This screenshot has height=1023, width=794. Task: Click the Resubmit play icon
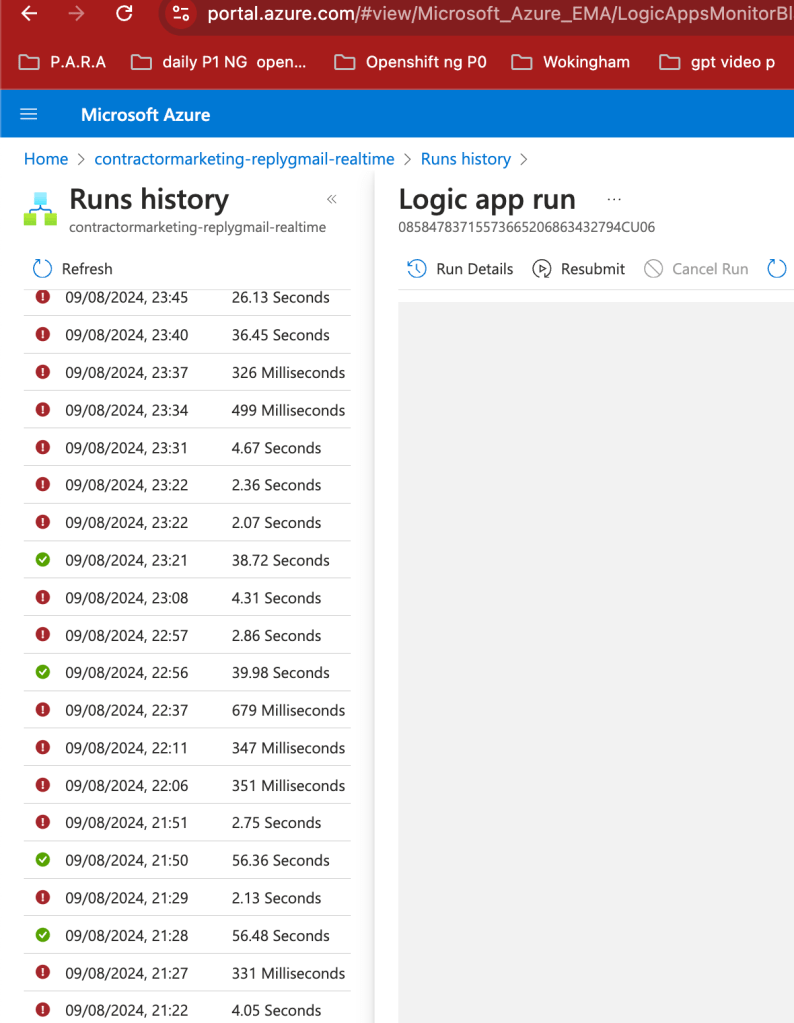pyautogui.click(x=542, y=269)
